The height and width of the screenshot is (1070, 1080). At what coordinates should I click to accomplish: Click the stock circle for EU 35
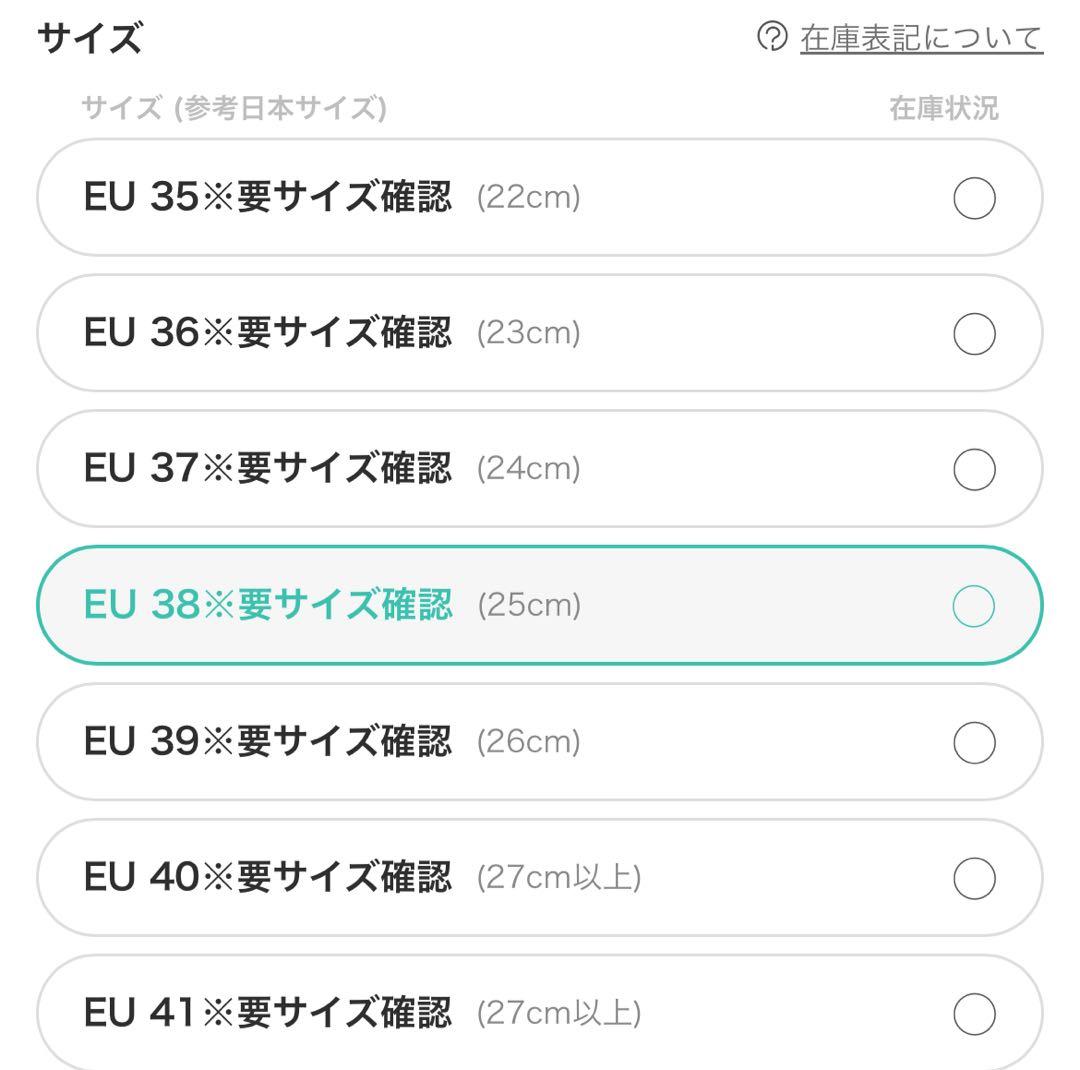pos(974,198)
